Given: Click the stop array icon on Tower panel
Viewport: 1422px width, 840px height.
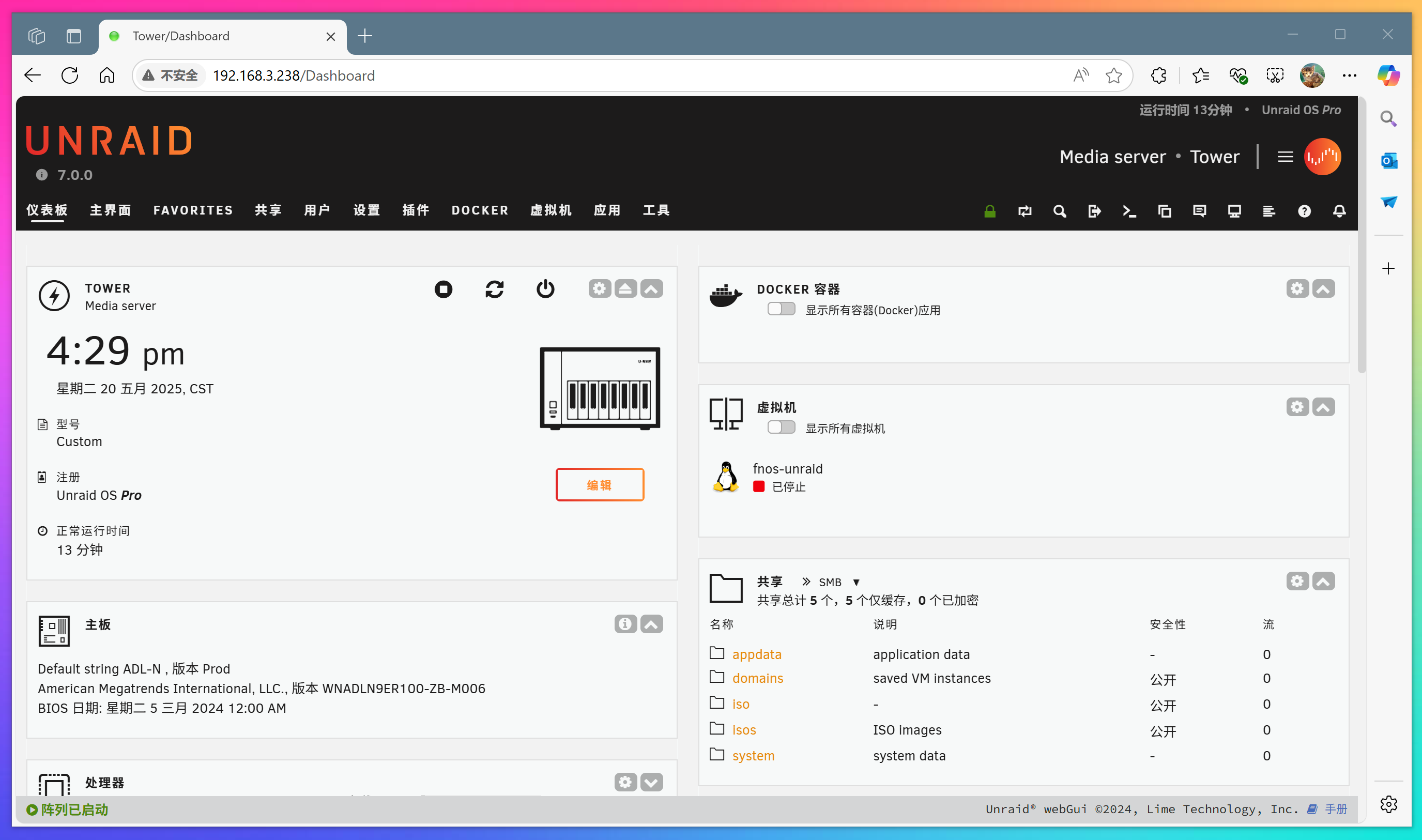Looking at the screenshot, I should (443, 288).
